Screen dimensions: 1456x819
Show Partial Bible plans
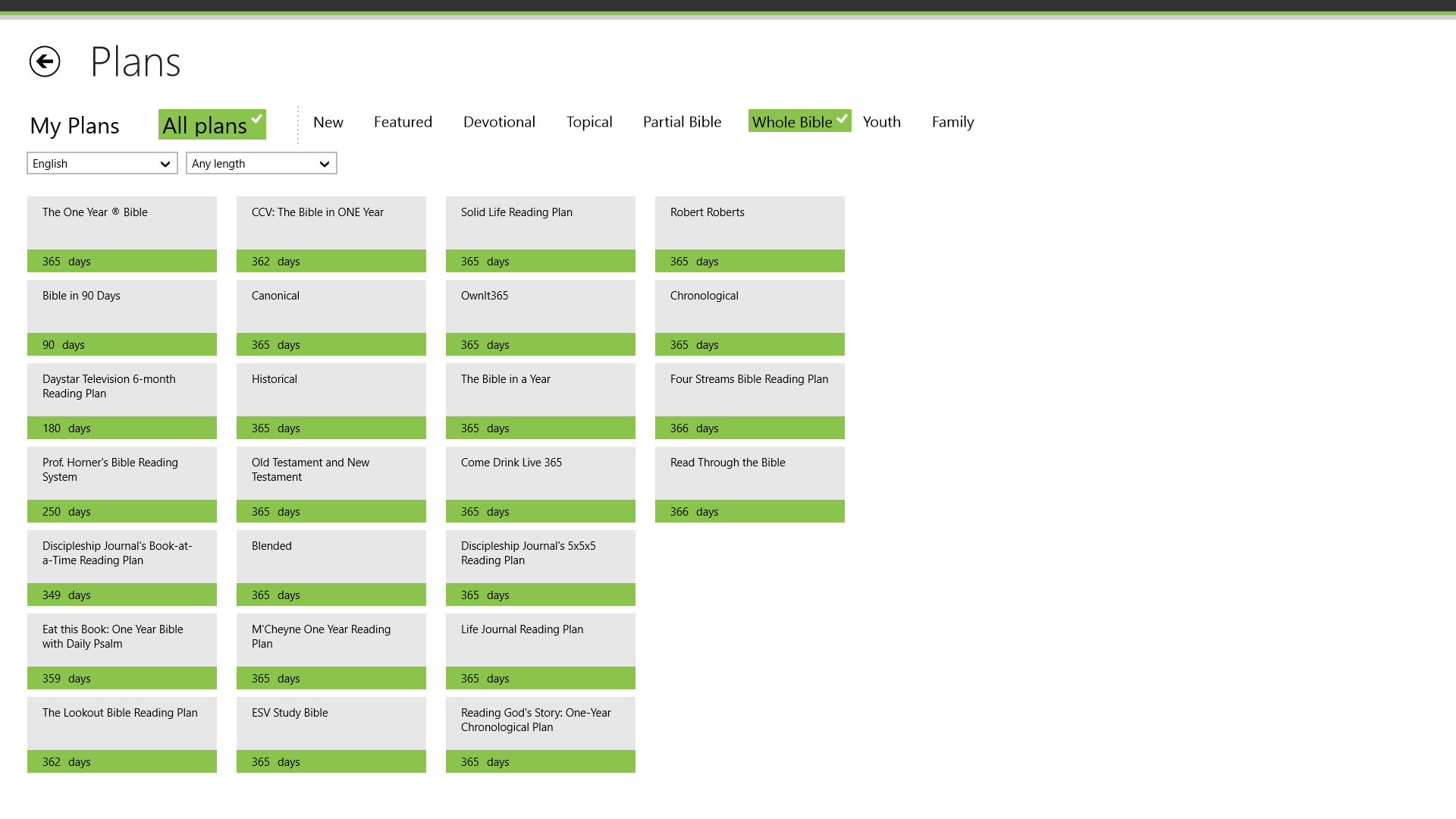coord(682,121)
